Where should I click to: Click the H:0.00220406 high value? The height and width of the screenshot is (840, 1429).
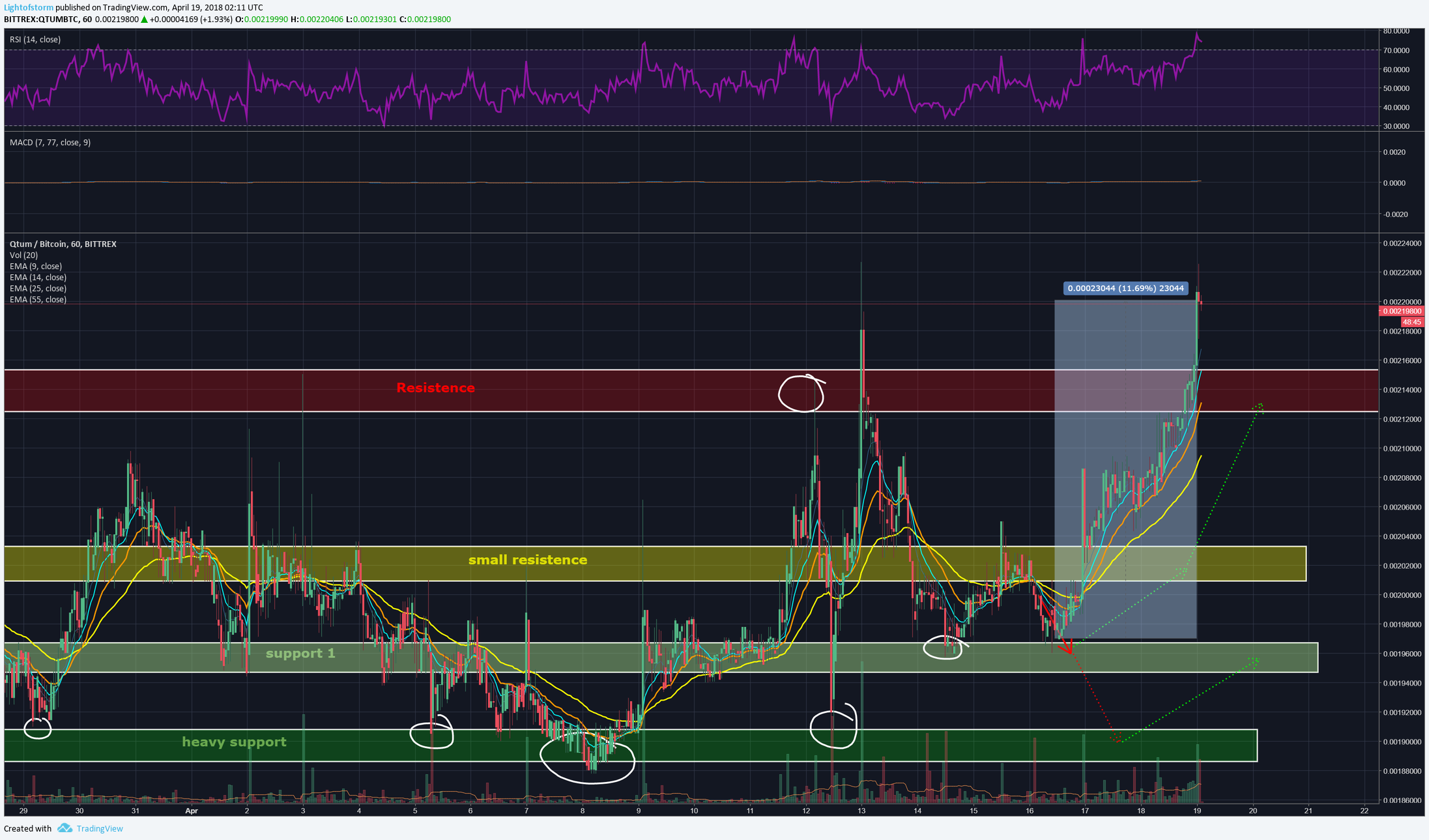(x=316, y=20)
